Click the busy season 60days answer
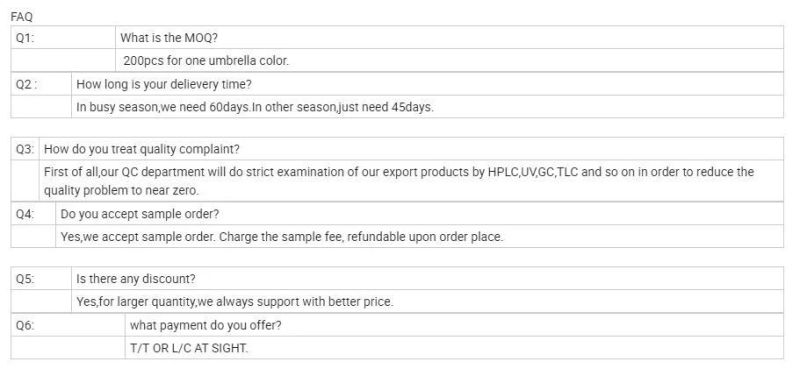This screenshot has height=376, width=800. (x=254, y=108)
